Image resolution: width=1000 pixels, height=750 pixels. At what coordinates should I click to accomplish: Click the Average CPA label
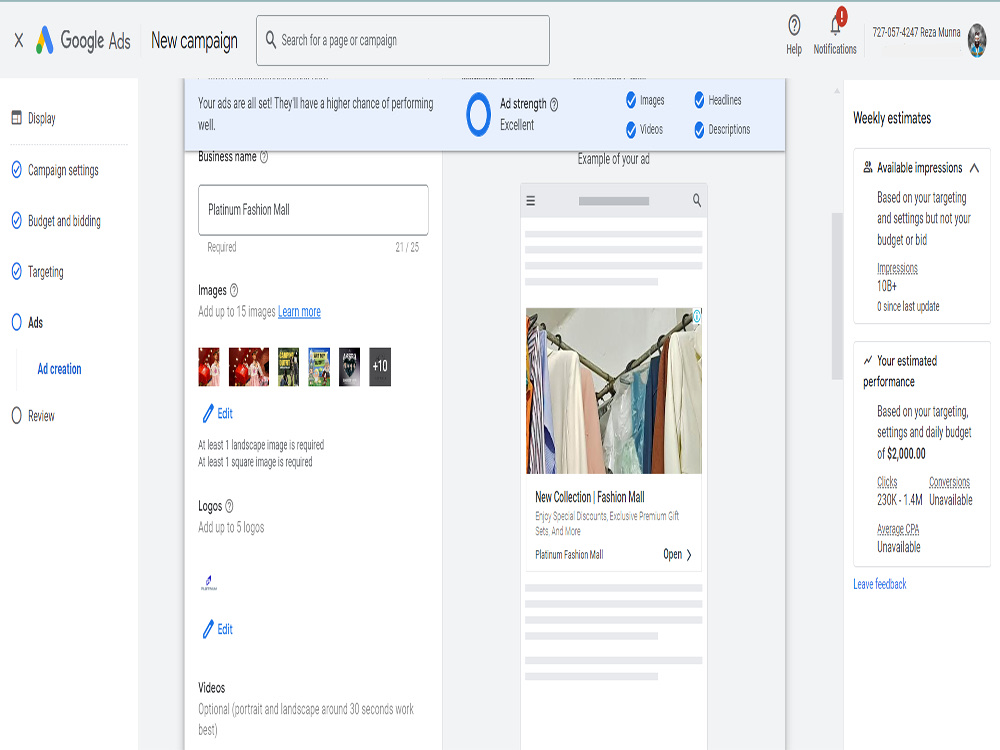898,529
